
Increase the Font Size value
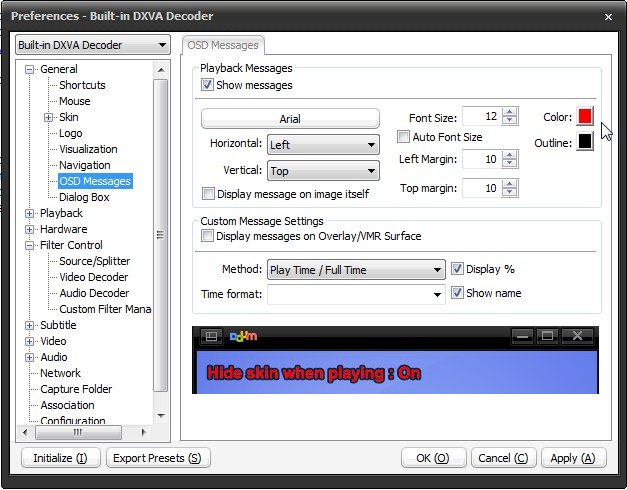click(x=509, y=112)
